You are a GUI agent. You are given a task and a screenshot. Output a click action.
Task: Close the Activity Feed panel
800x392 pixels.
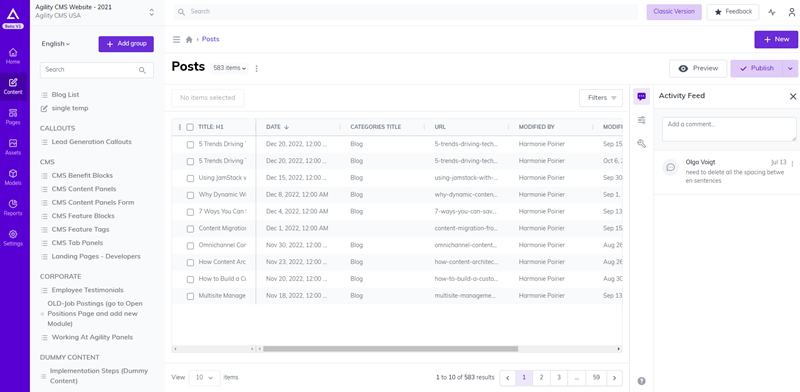click(x=793, y=96)
